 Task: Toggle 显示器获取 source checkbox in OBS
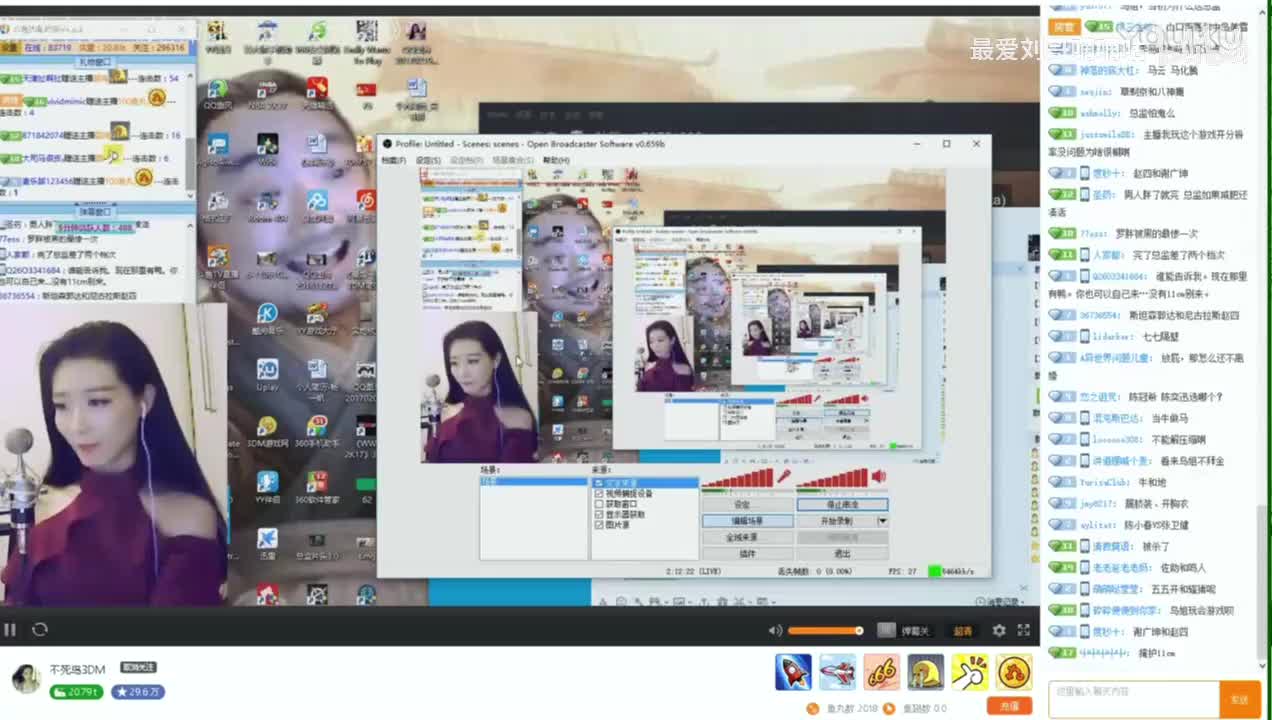click(599, 514)
